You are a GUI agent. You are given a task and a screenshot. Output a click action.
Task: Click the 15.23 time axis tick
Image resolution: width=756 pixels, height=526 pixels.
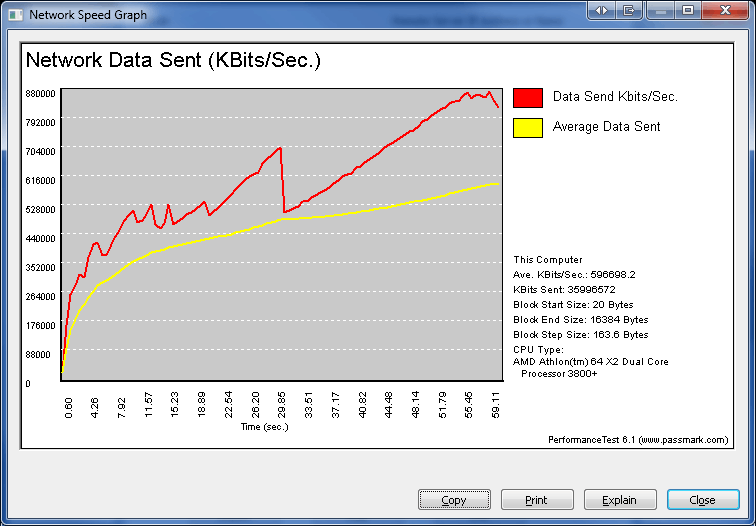[175, 405]
